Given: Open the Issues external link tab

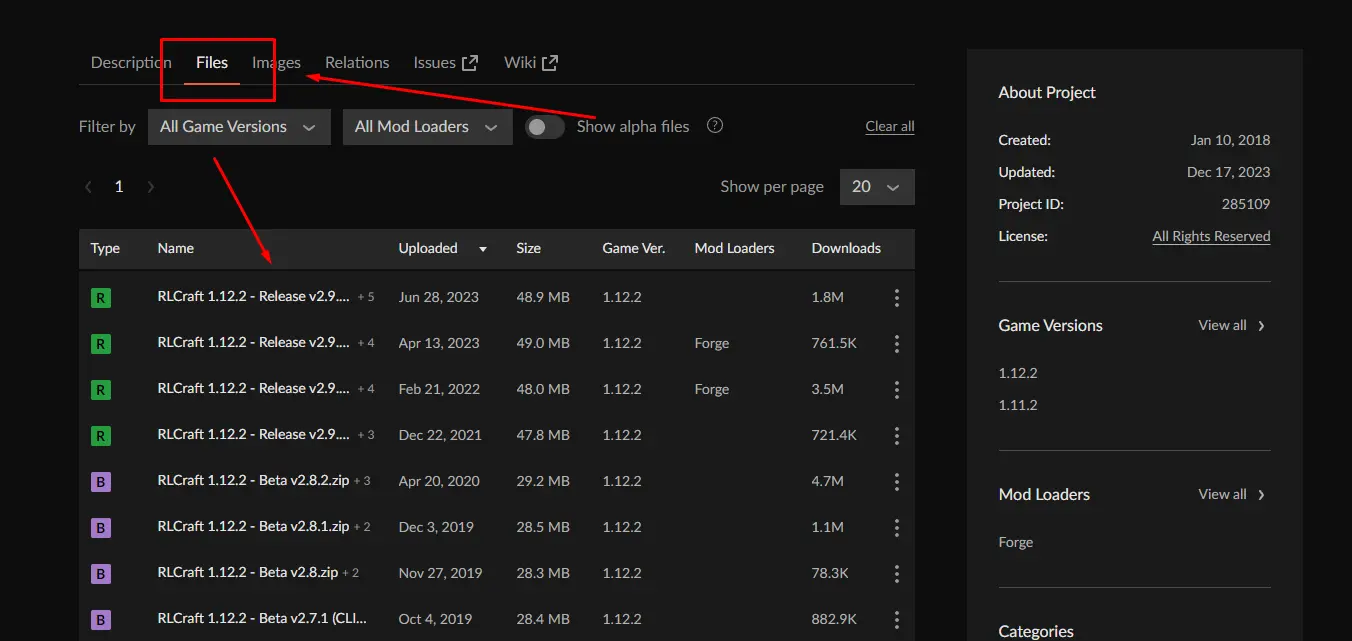Looking at the screenshot, I should point(445,62).
